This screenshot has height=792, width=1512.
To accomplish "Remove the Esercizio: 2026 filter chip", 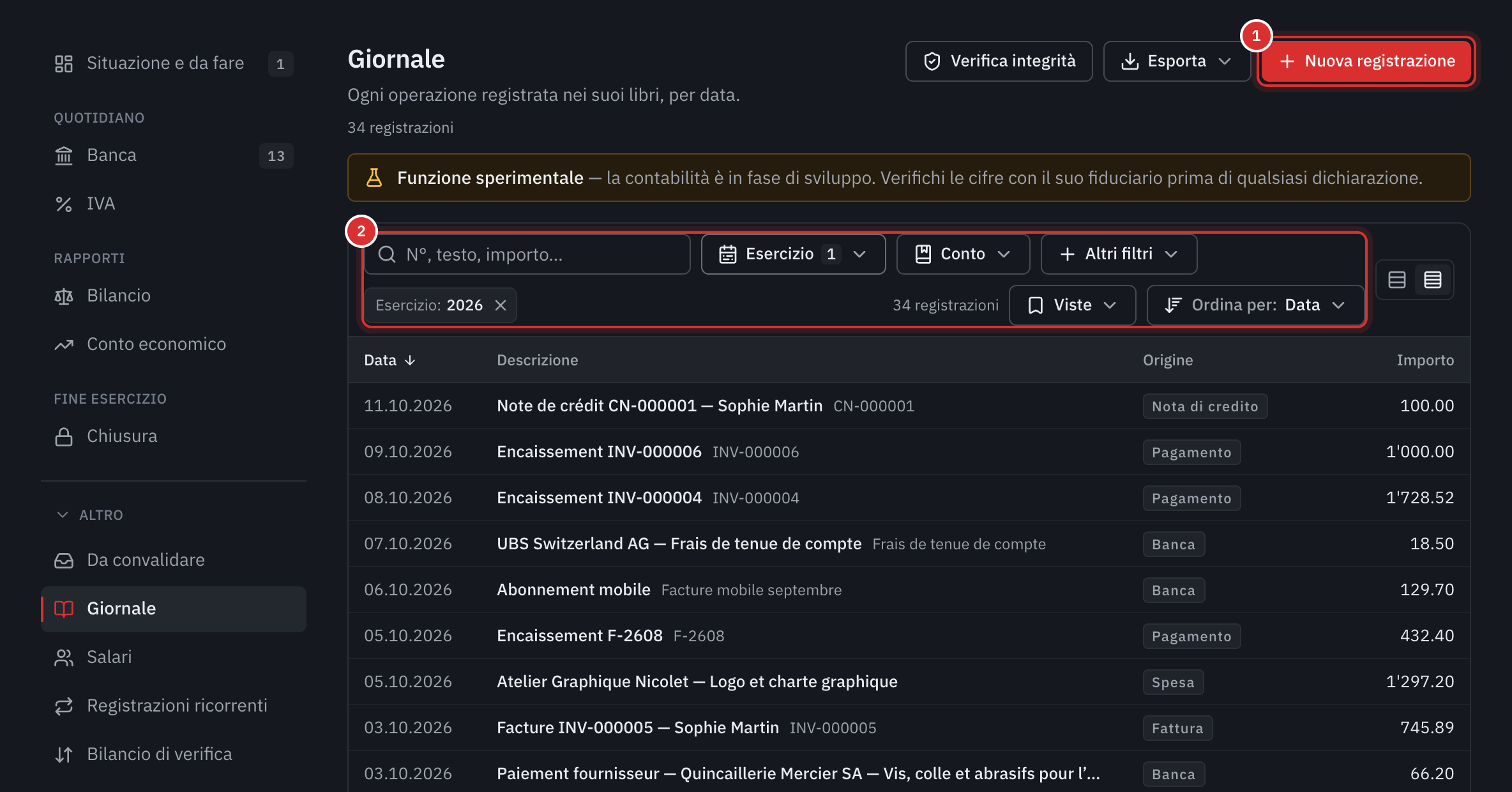I will tap(501, 305).
